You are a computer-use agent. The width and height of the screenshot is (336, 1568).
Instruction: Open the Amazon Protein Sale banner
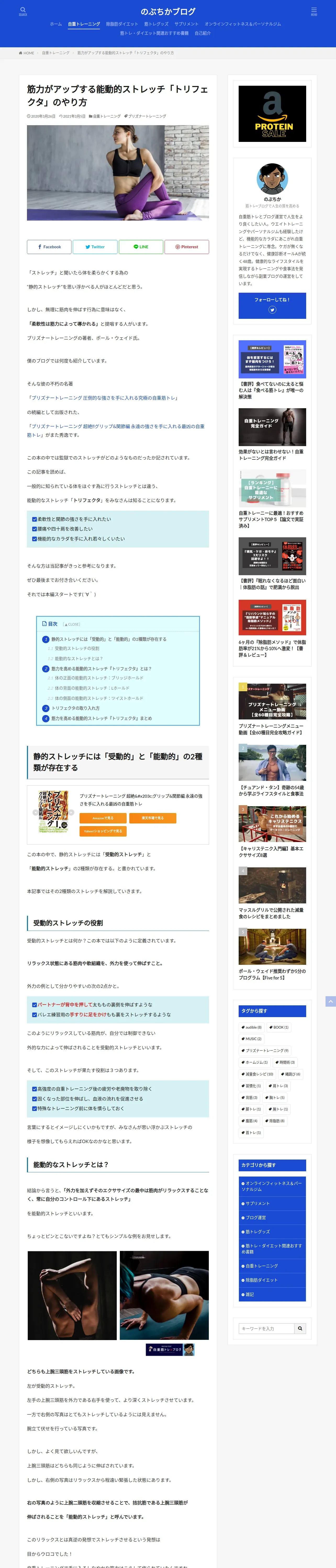(x=272, y=114)
